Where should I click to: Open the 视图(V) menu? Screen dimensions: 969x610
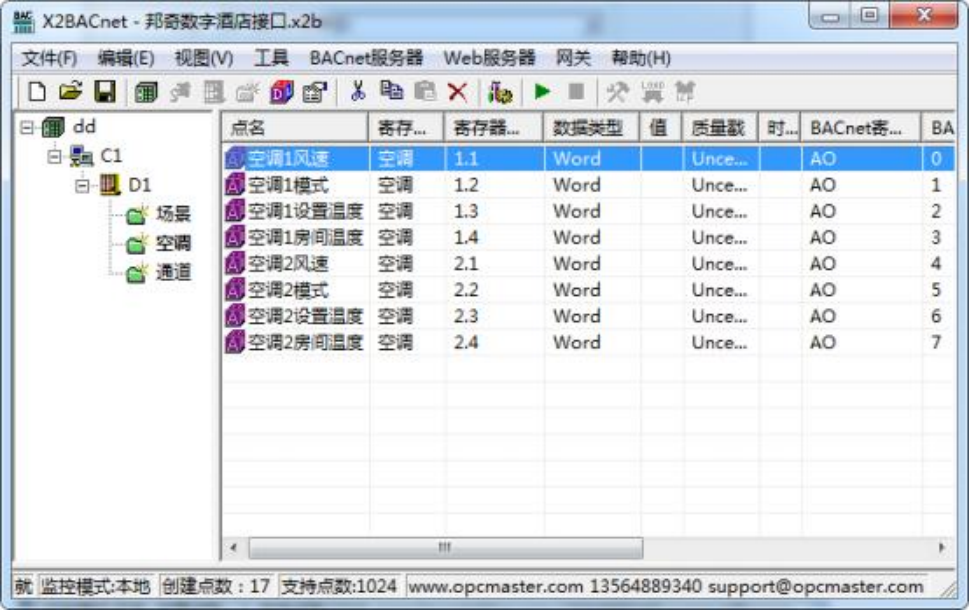coord(204,59)
